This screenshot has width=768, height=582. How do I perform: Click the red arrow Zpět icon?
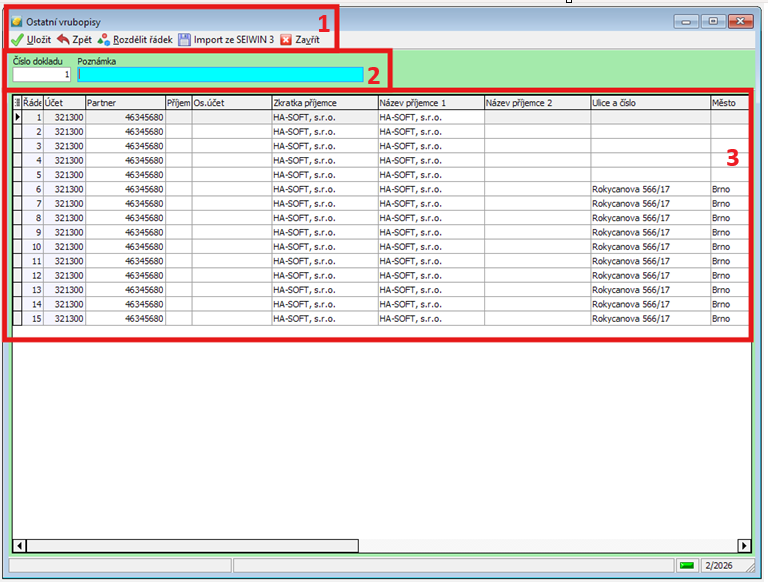63,39
